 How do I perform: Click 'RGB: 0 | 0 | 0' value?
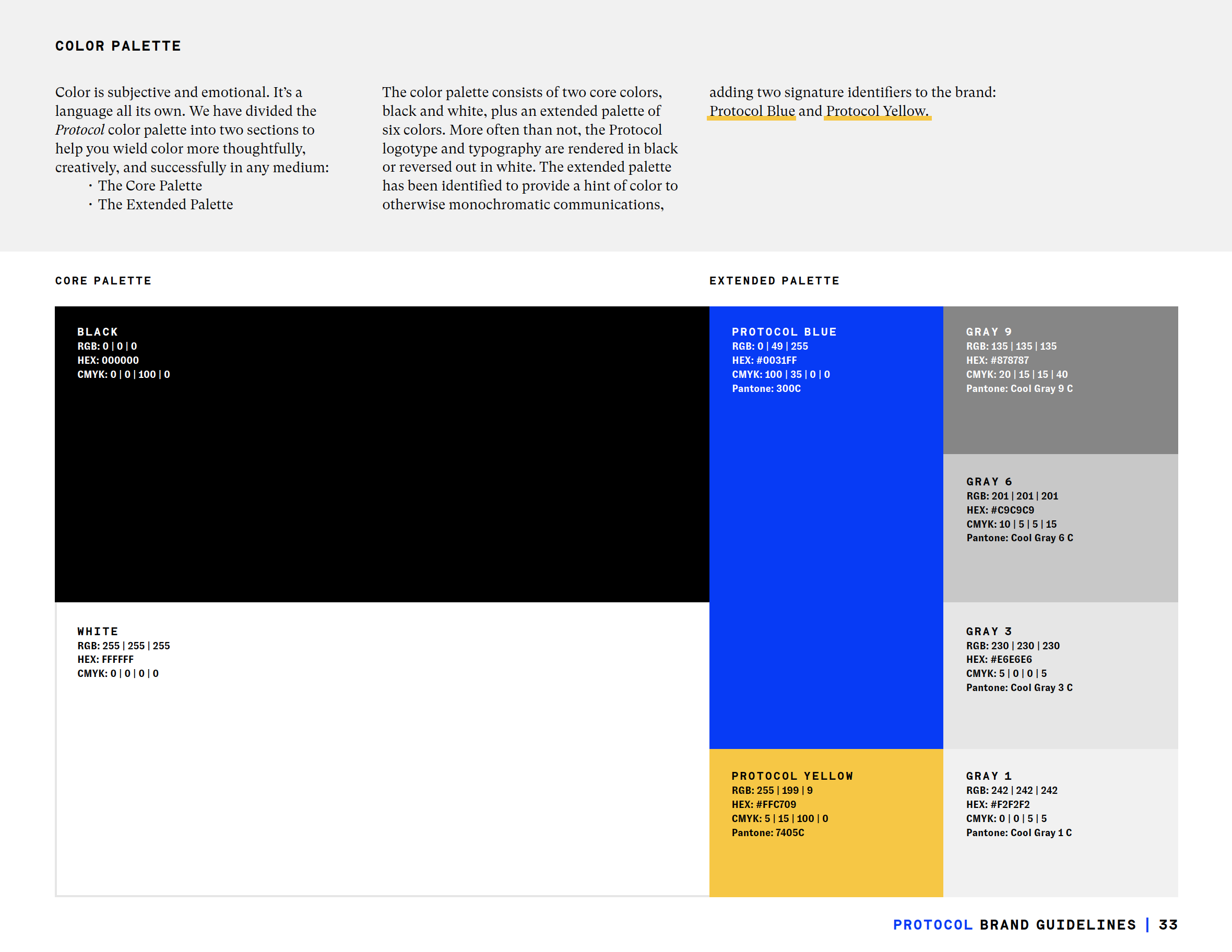pos(107,346)
